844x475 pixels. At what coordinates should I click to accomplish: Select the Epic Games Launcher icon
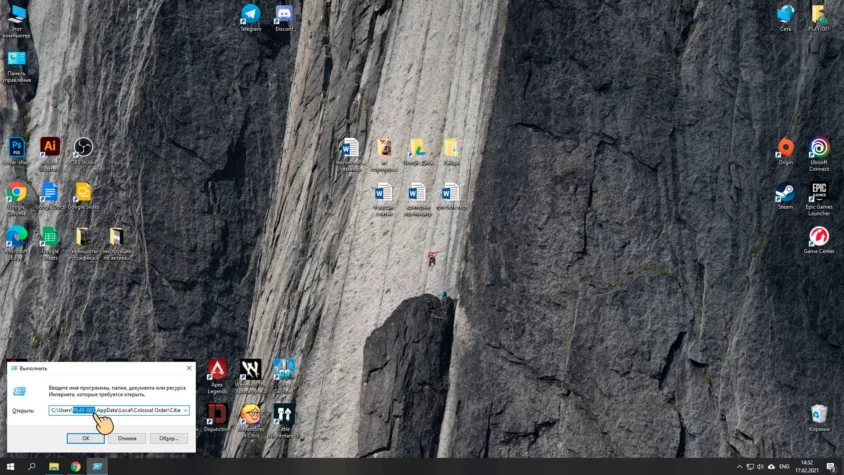point(819,193)
